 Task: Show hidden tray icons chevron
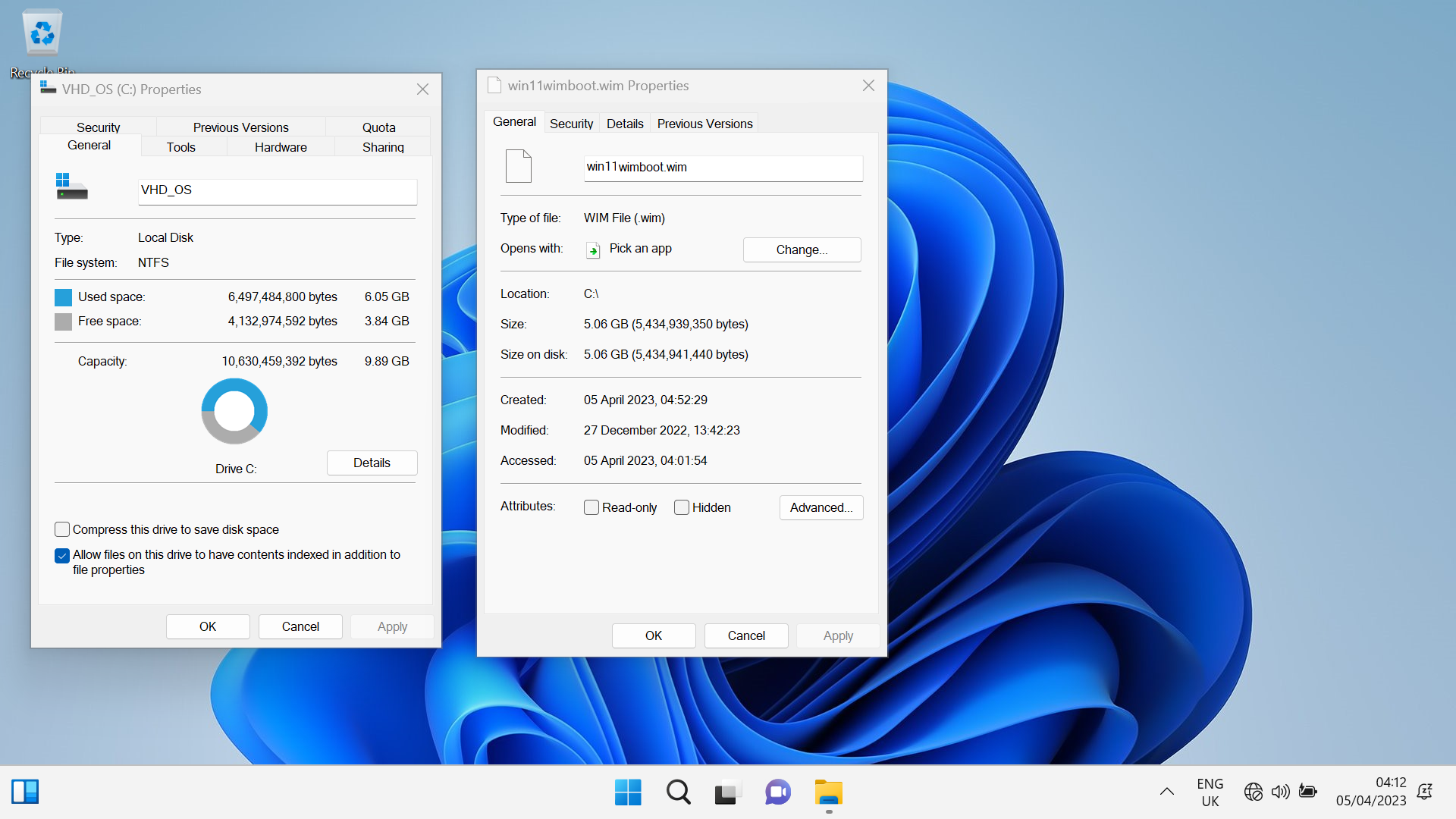pyautogui.click(x=1167, y=792)
